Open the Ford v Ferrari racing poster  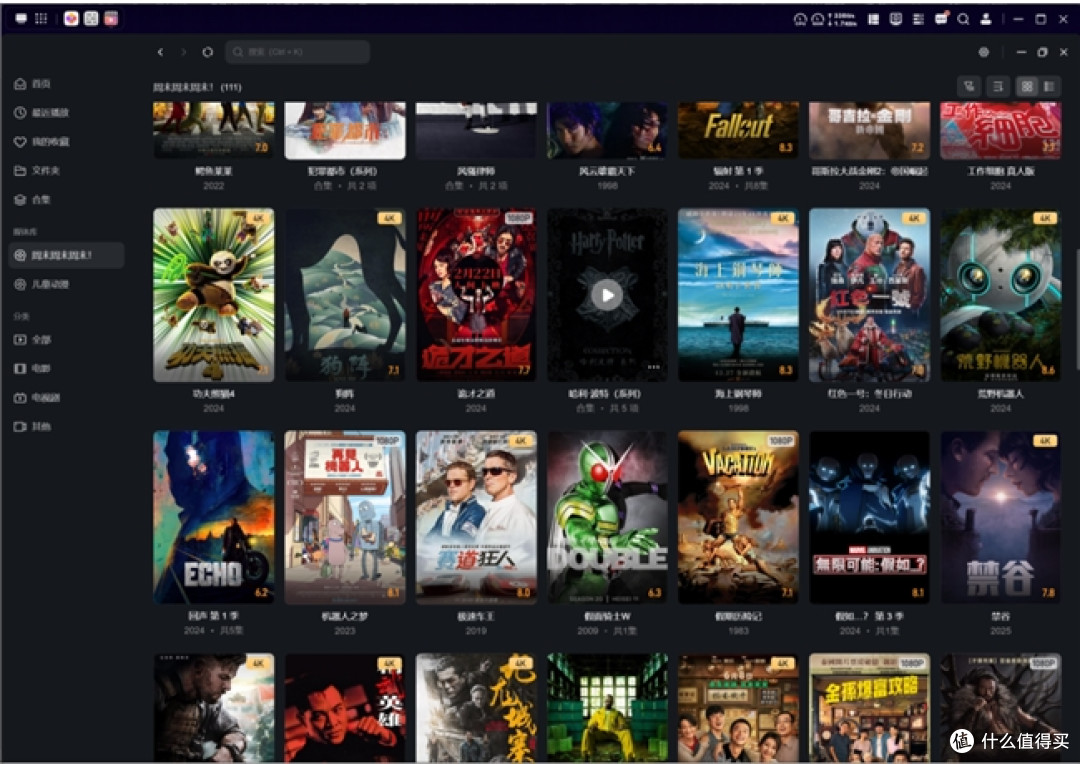coord(476,517)
